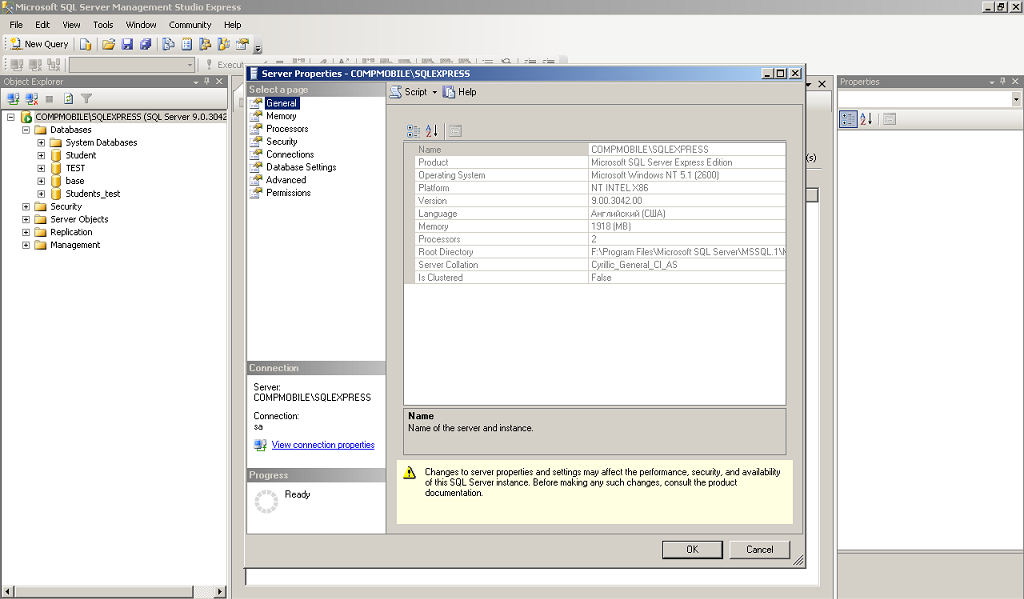Screen dimensions: 1024x599
Task: Select the Connections page
Action: point(290,155)
